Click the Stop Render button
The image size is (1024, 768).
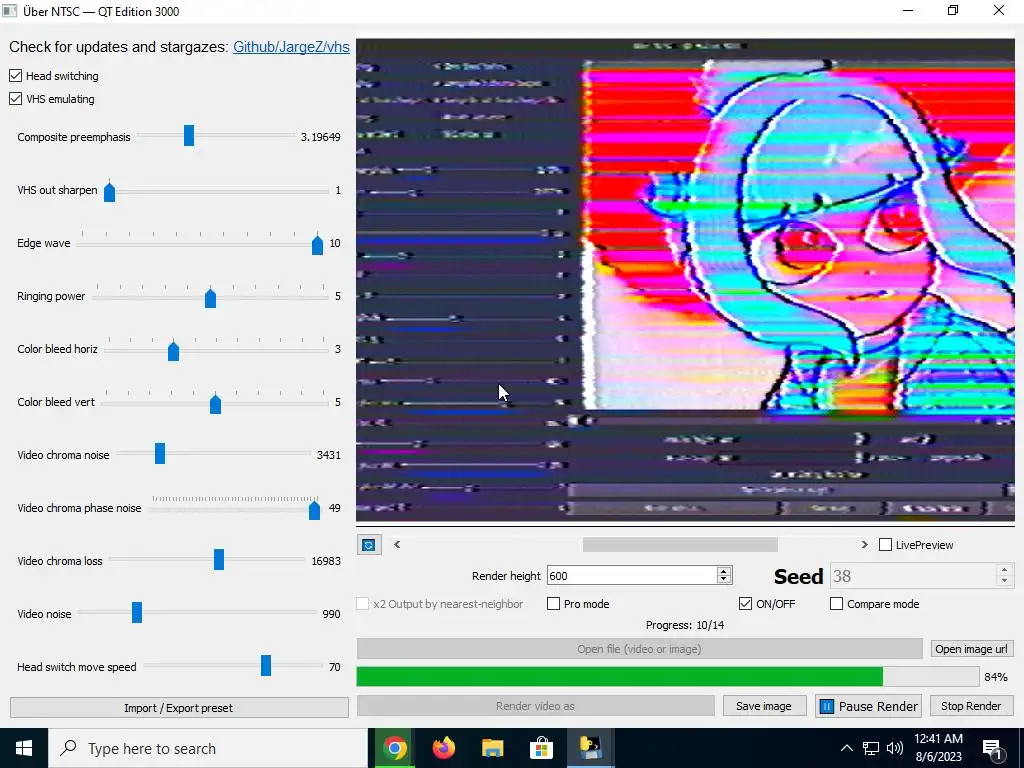[971, 706]
